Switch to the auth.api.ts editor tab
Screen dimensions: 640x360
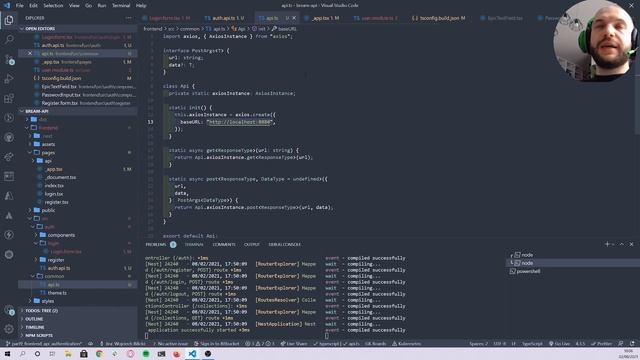click(224, 18)
